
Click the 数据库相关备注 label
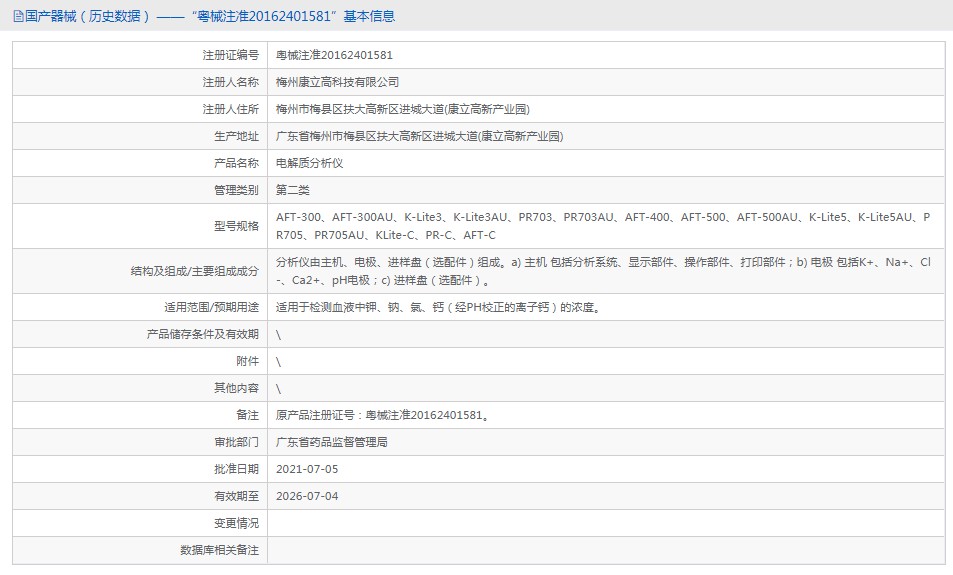(219, 550)
